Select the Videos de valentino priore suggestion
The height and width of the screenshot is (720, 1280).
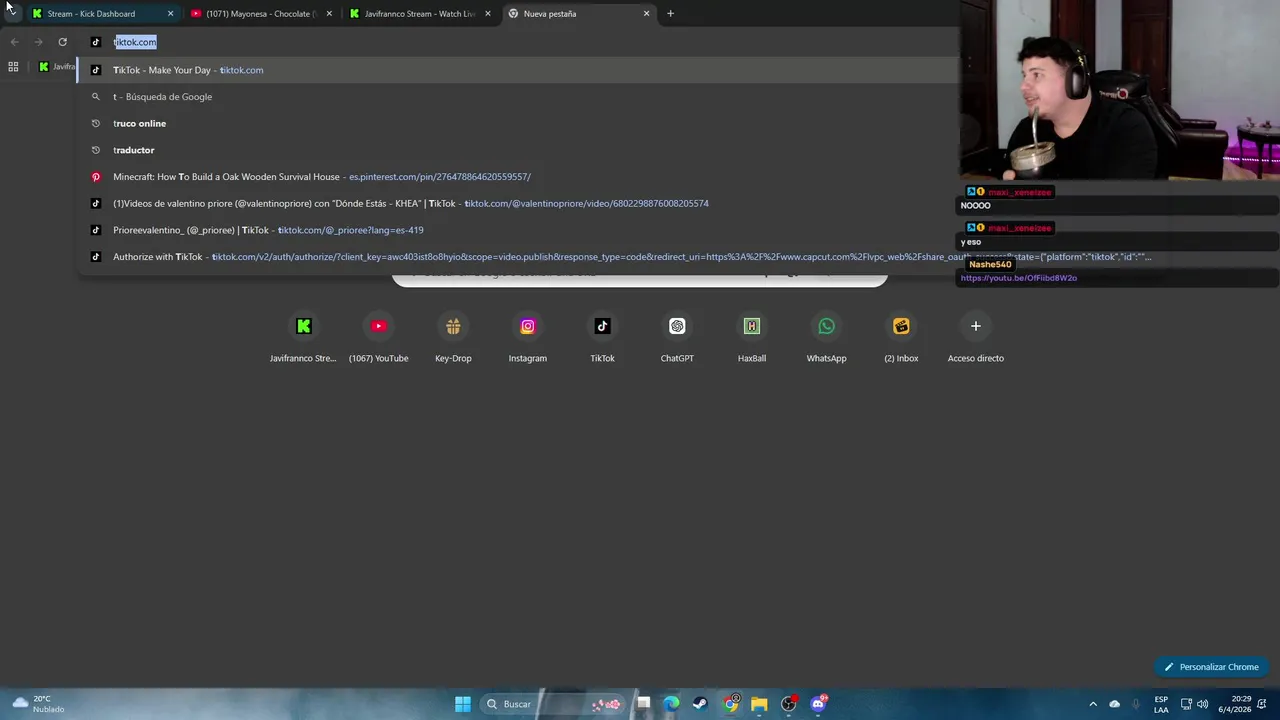[518, 203]
